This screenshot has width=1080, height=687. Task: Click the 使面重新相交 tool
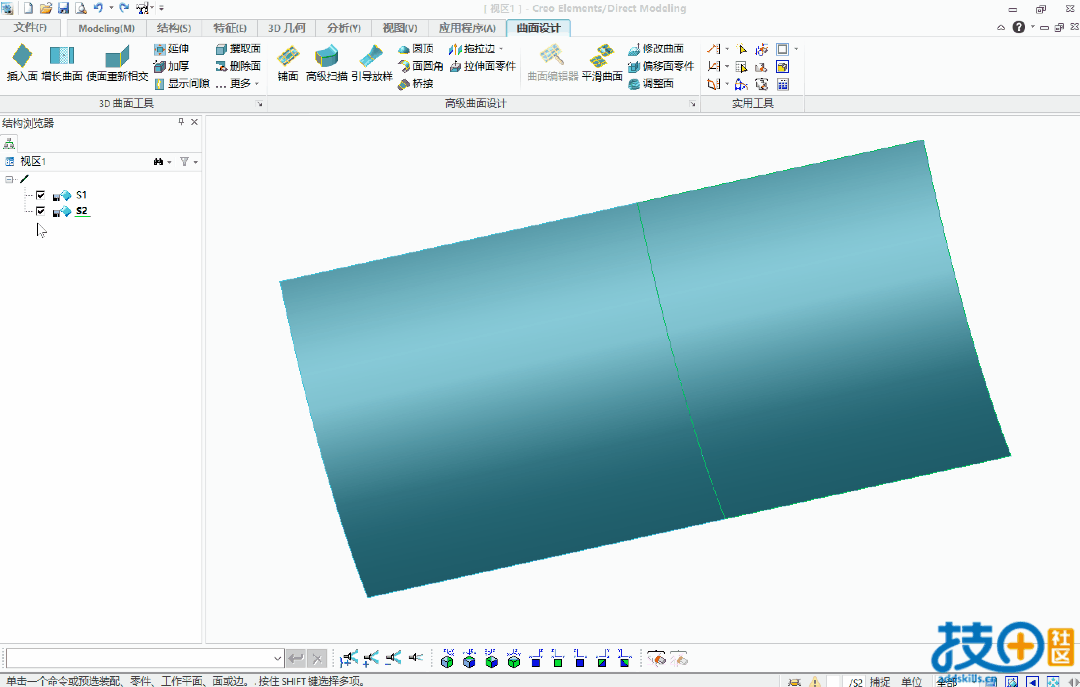117,63
